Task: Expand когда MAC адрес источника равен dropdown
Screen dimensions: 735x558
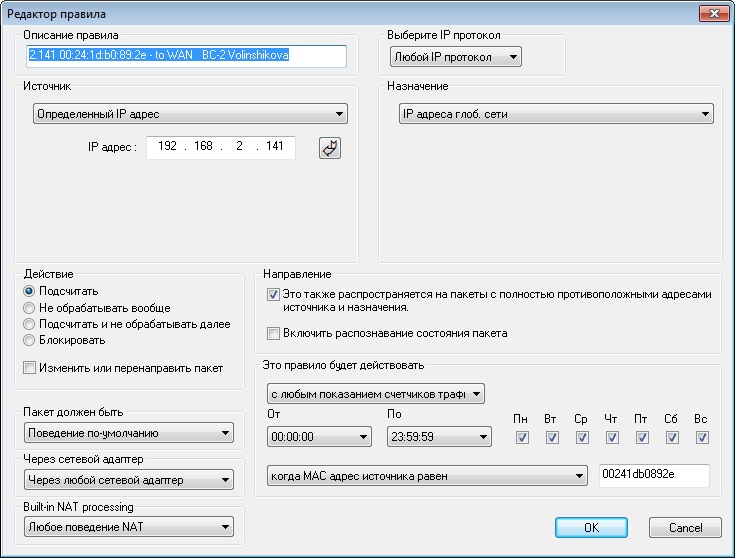Action: 427,476
